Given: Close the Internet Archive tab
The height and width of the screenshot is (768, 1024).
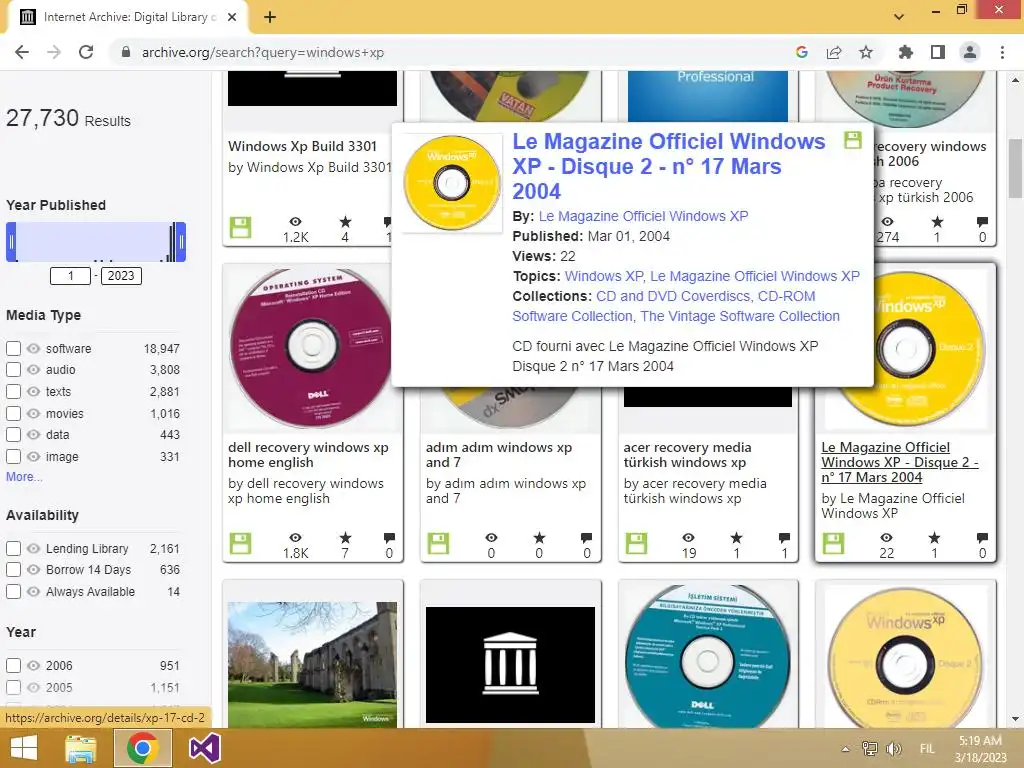Looking at the screenshot, I should click(x=232, y=17).
